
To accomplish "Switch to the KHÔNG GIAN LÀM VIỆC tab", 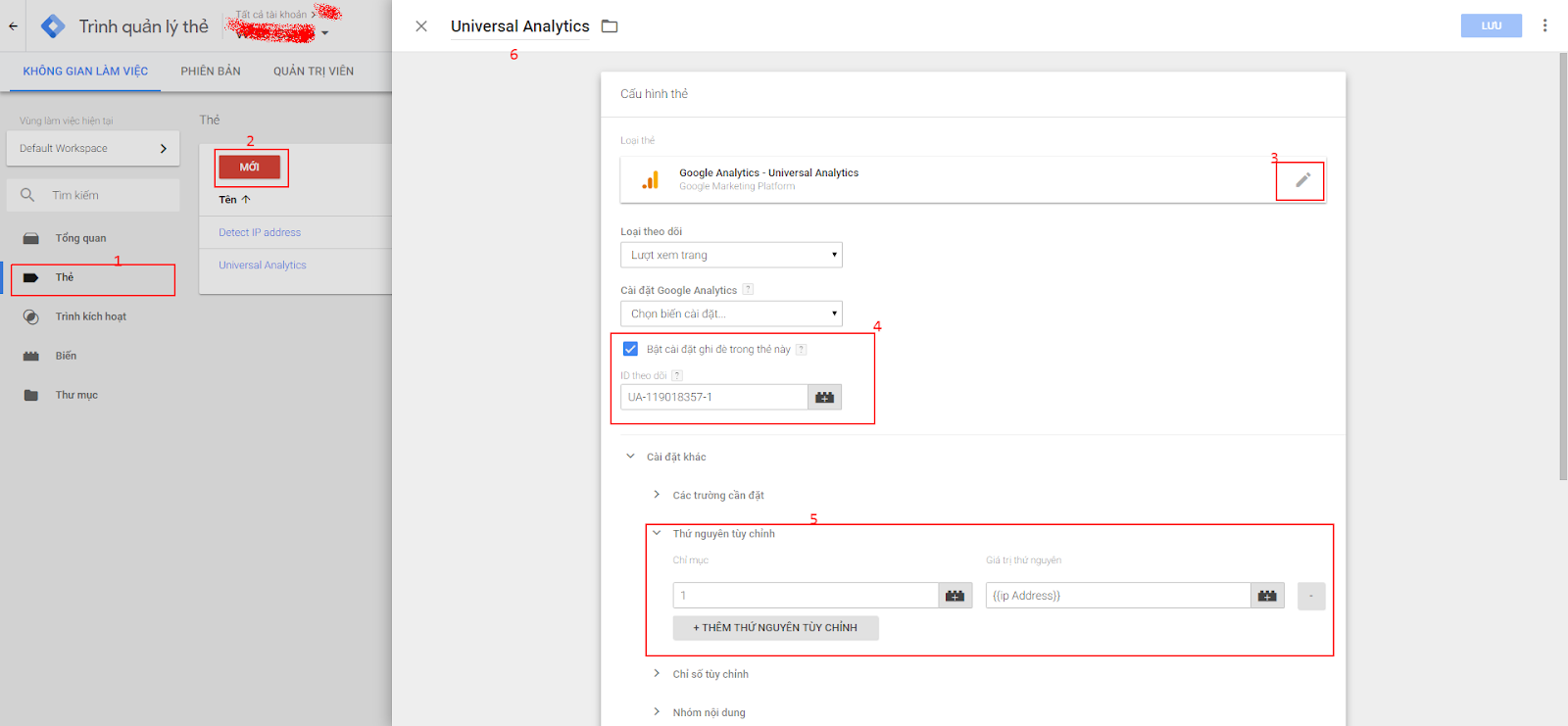I will pos(85,72).
